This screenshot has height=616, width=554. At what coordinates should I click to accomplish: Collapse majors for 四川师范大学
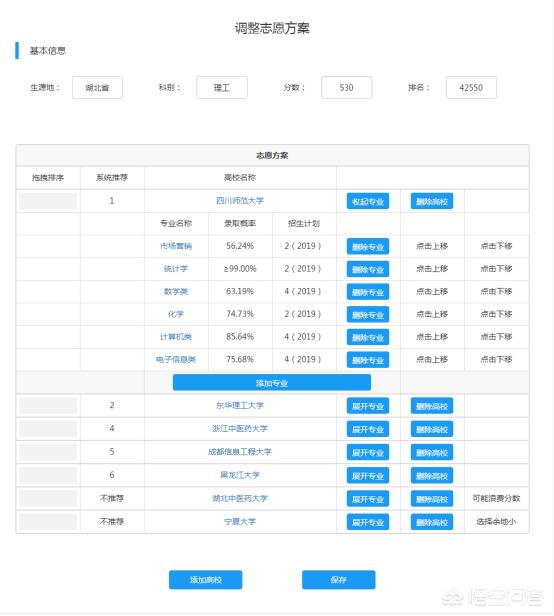click(x=368, y=201)
